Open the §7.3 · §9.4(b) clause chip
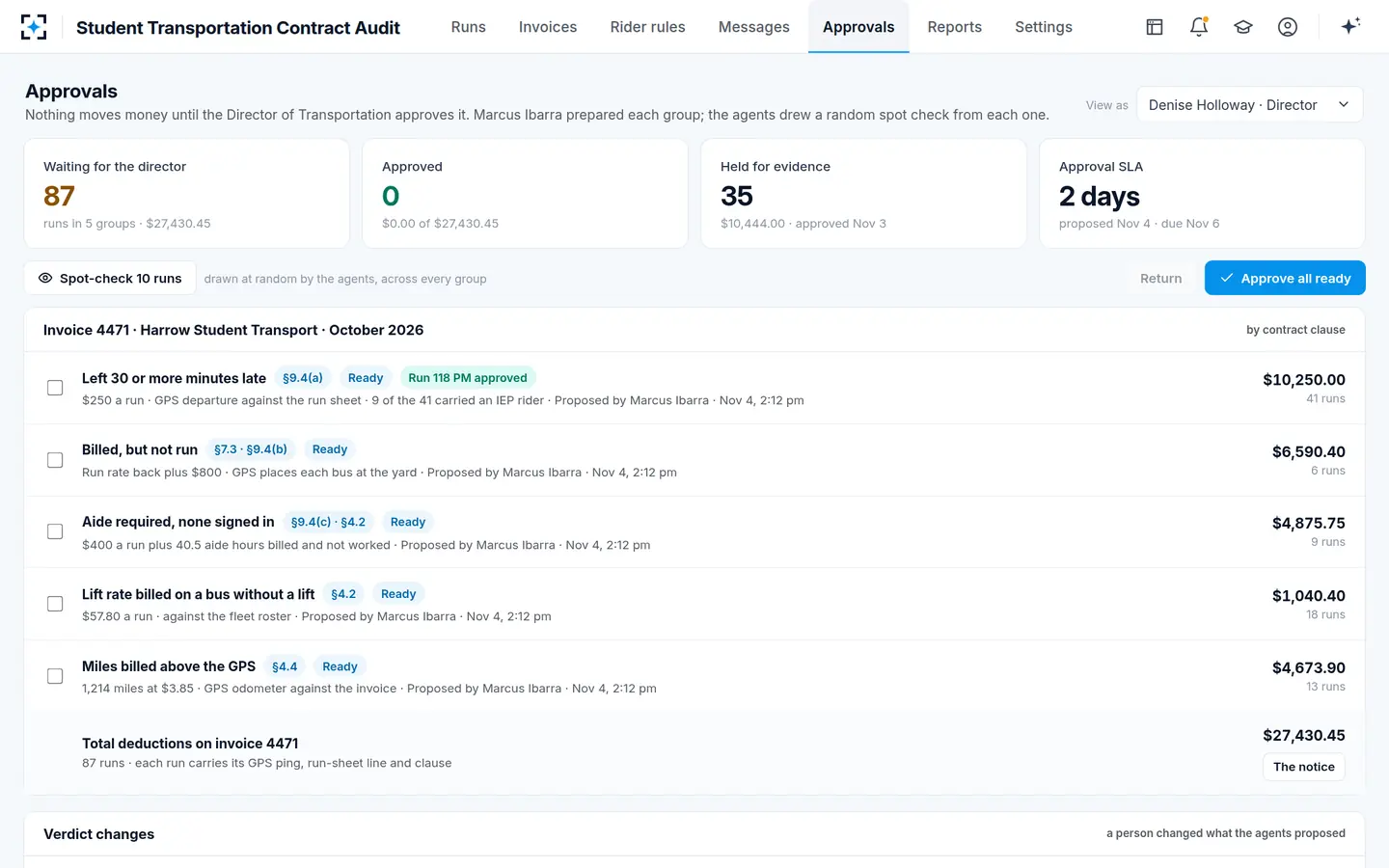This screenshot has height=868, width=1389. pos(251,449)
